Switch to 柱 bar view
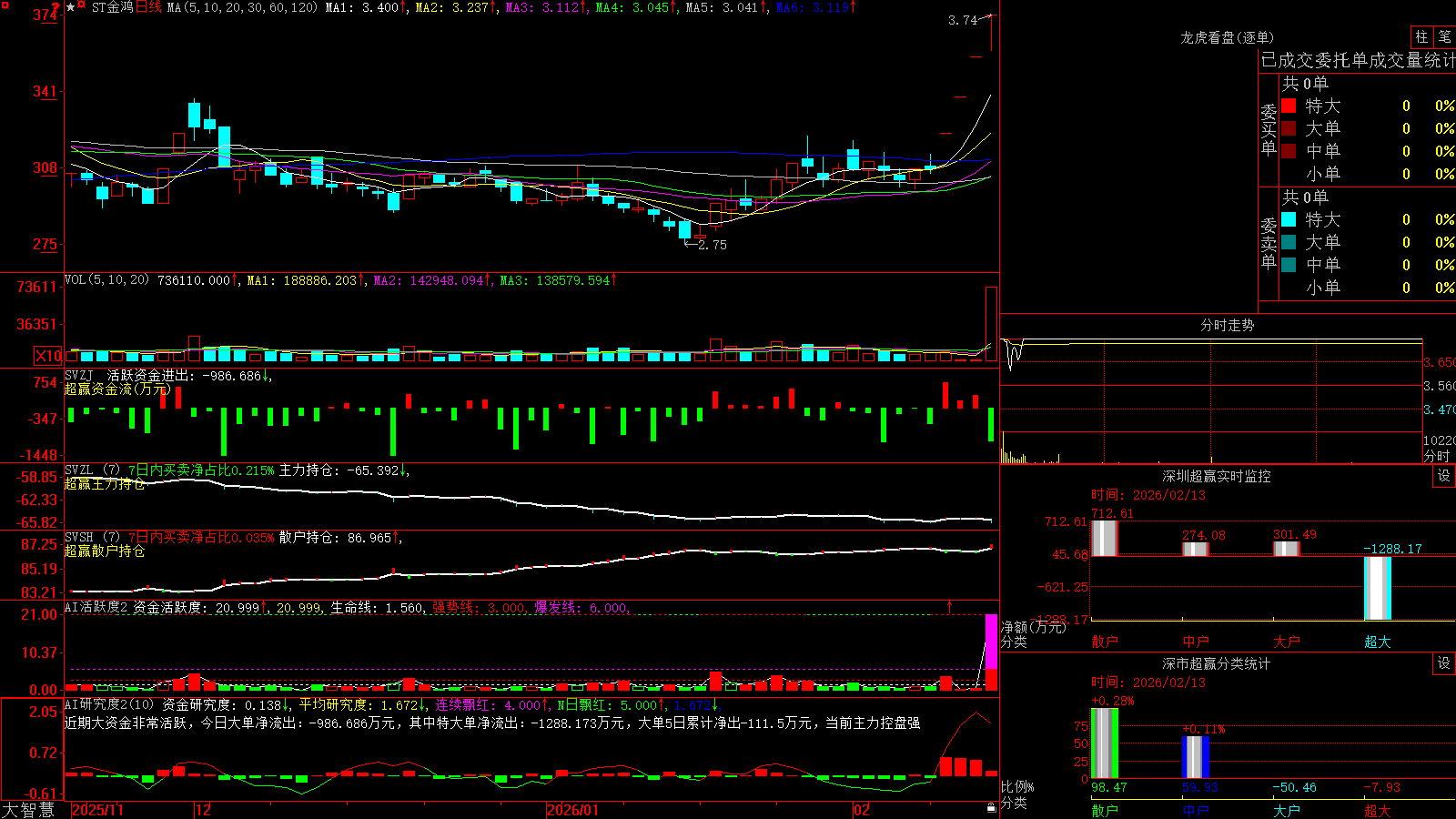The height and width of the screenshot is (819, 1456). (x=1421, y=36)
